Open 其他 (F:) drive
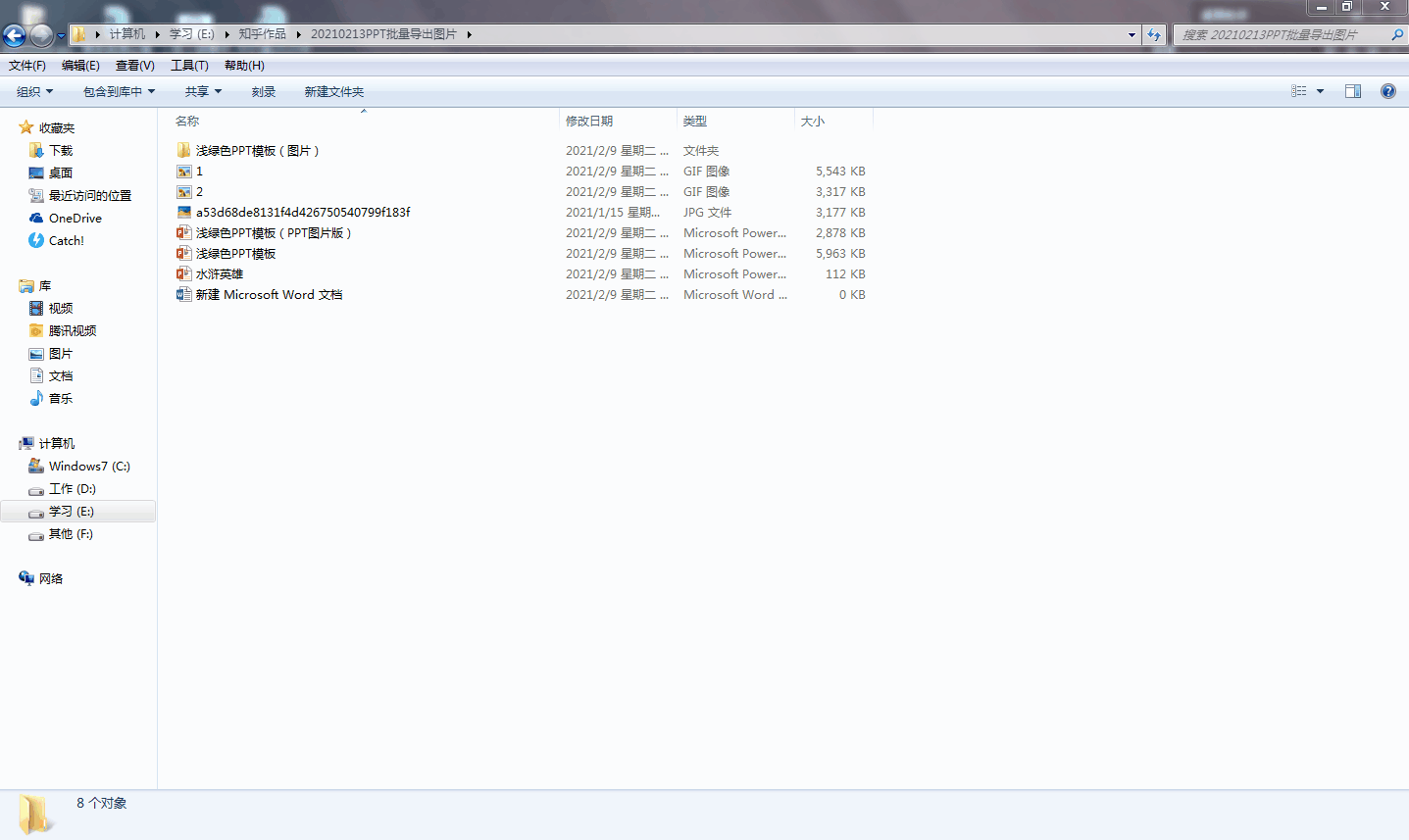 [71, 534]
